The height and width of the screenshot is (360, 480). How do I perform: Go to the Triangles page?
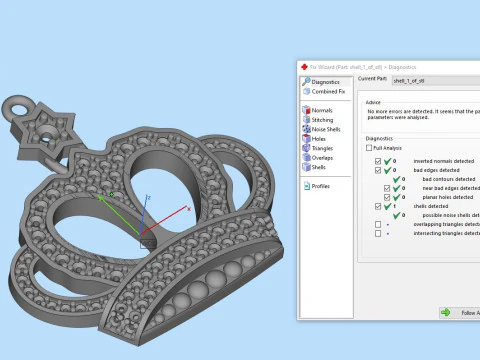pos(322,148)
